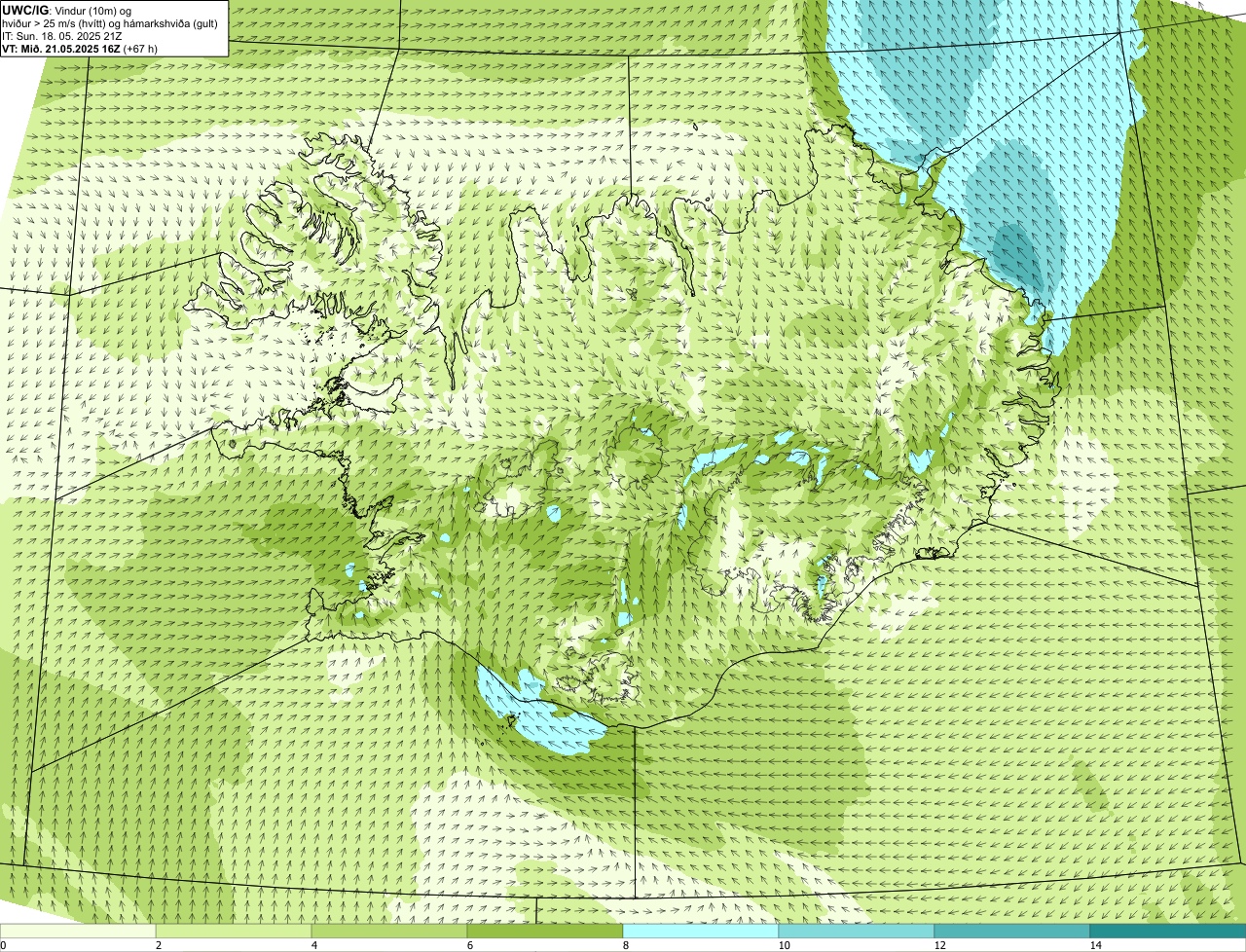Click the 0–2 m/s palest legend color
Screen dimensions: 1246x952
[78, 931]
